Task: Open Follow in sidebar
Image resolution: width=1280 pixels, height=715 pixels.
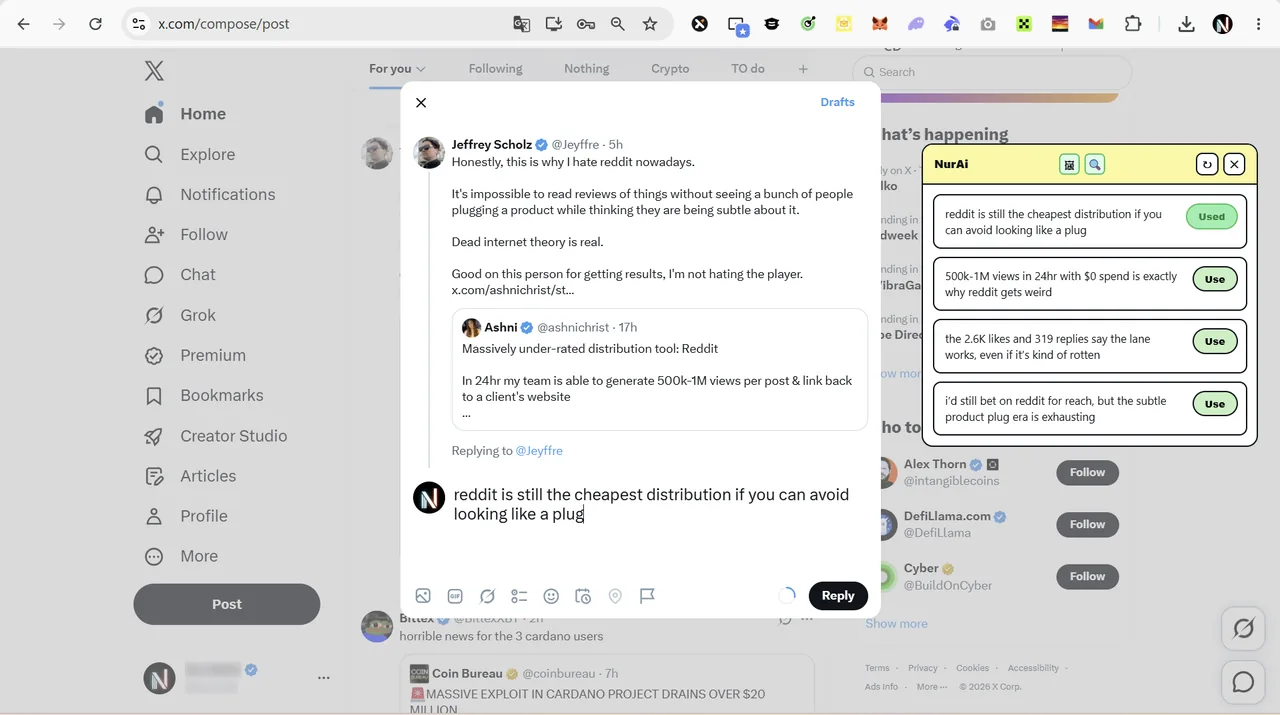Action: (187, 234)
